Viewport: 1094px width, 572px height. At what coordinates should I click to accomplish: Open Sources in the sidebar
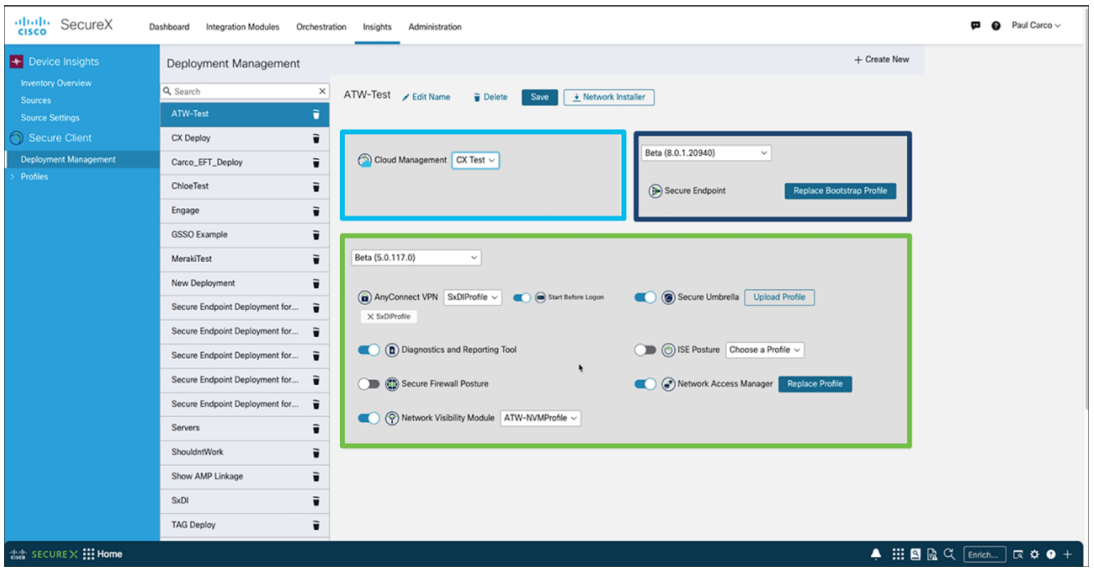coord(36,100)
